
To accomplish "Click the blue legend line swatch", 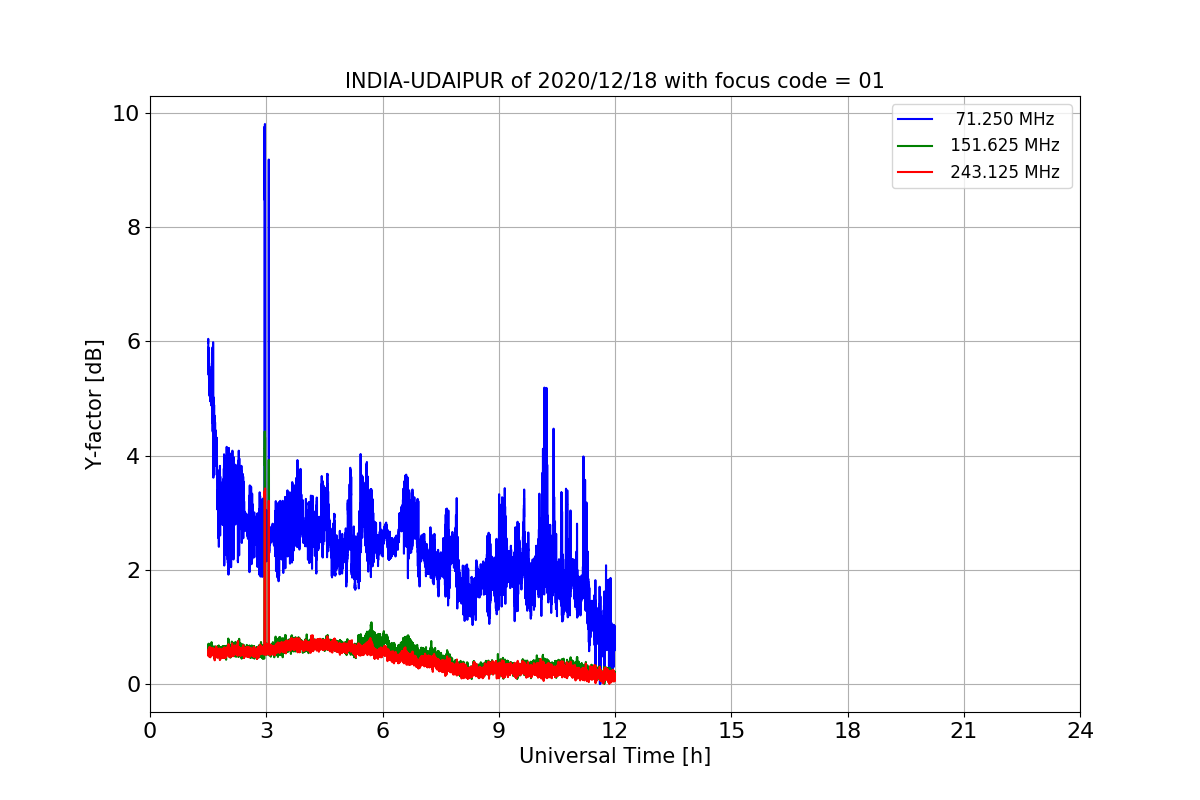I will point(916,120).
